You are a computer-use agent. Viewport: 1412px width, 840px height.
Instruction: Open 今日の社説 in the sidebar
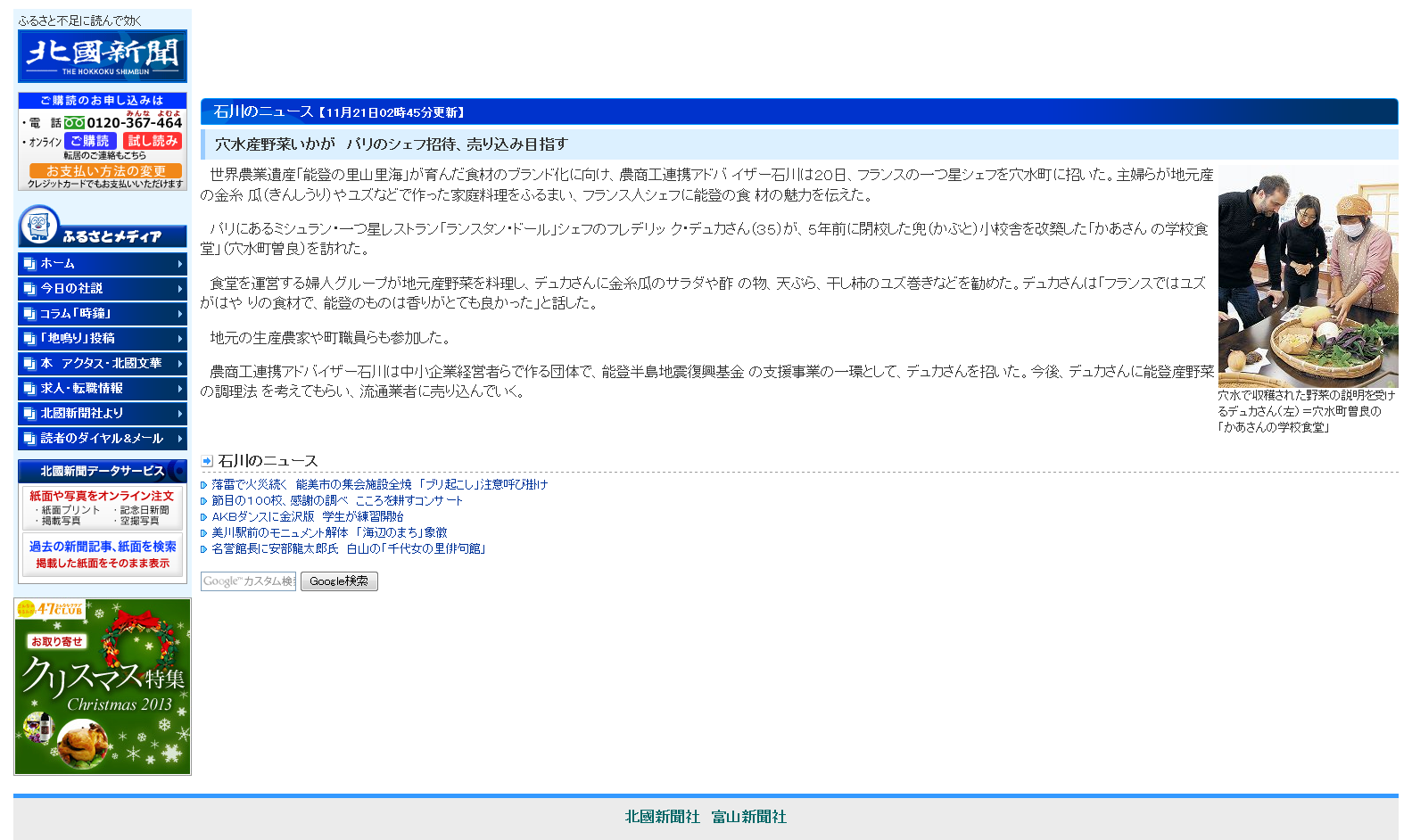tap(102, 289)
